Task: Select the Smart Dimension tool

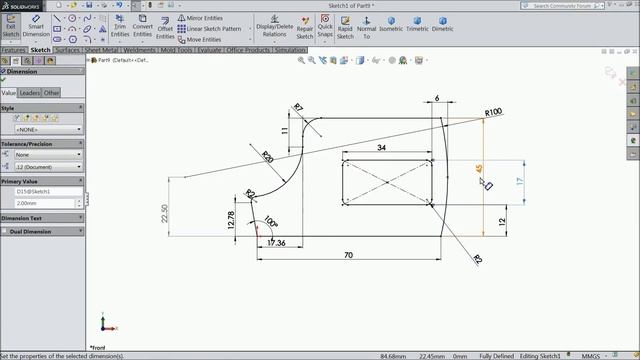Action: (x=36, y=26)
